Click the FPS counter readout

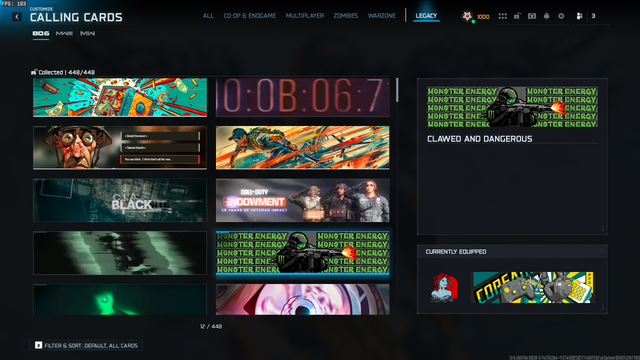(x=13, y=3)
